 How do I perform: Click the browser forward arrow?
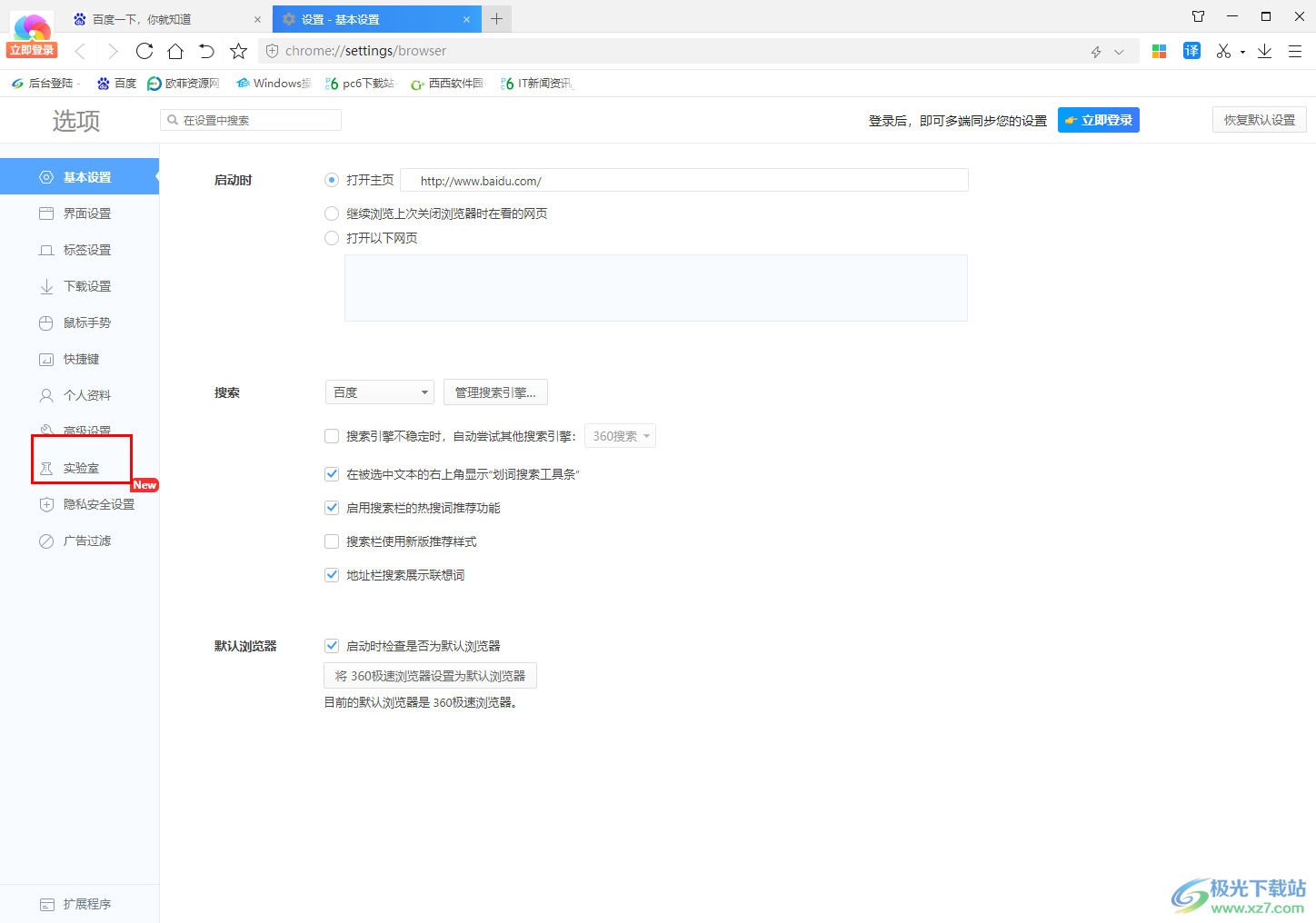click(112, 52)
